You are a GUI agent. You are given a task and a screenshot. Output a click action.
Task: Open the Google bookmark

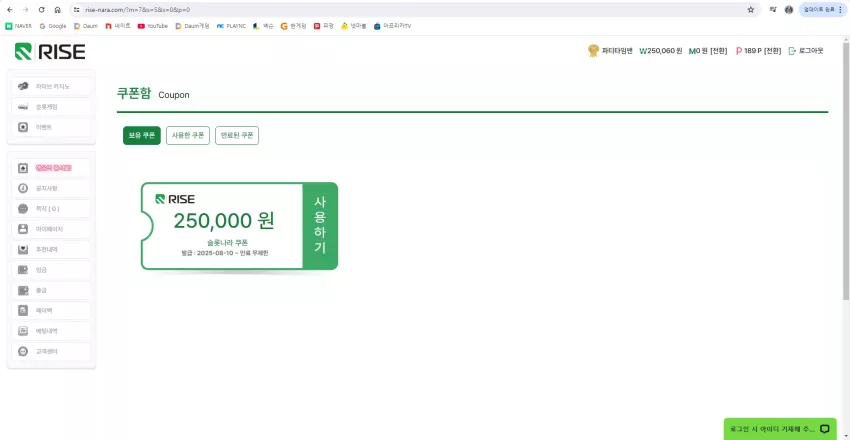coord(53,25)
